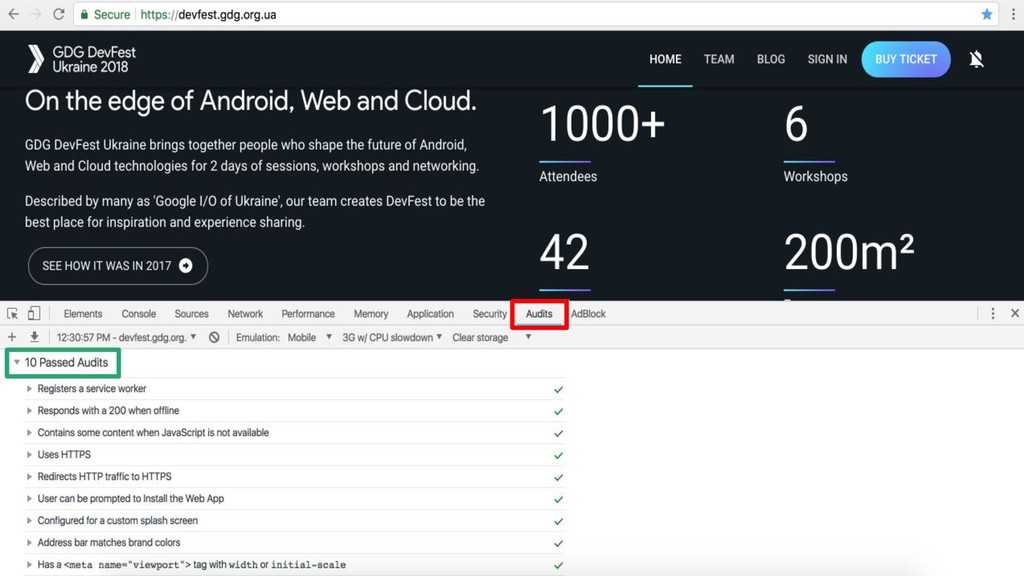Switch to the Security tab
This screenshot has height=576, width=1024.
[x=489, y=313]
